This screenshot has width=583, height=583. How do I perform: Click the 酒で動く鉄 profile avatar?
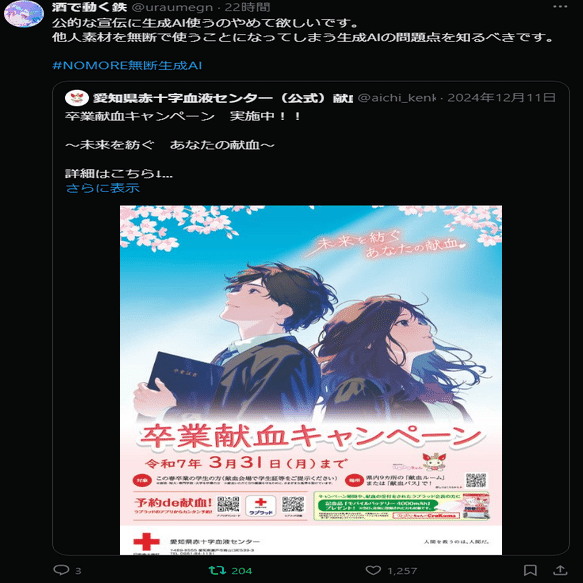[x=24, y=14]
